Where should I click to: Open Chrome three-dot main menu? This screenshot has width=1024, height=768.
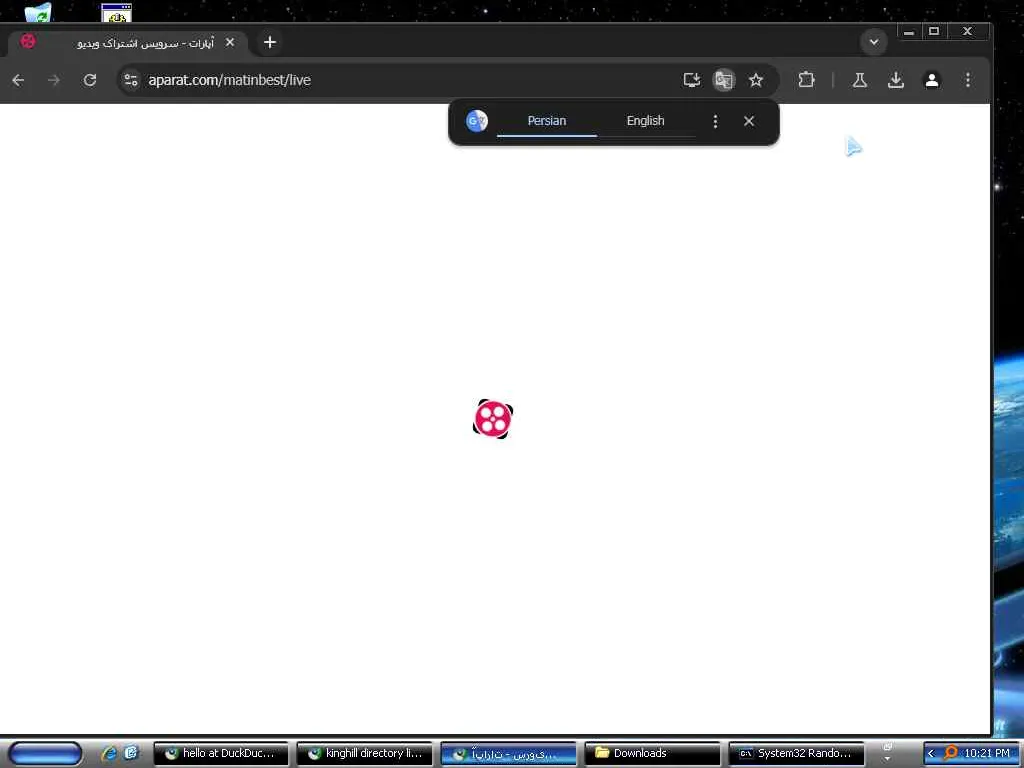968,80
